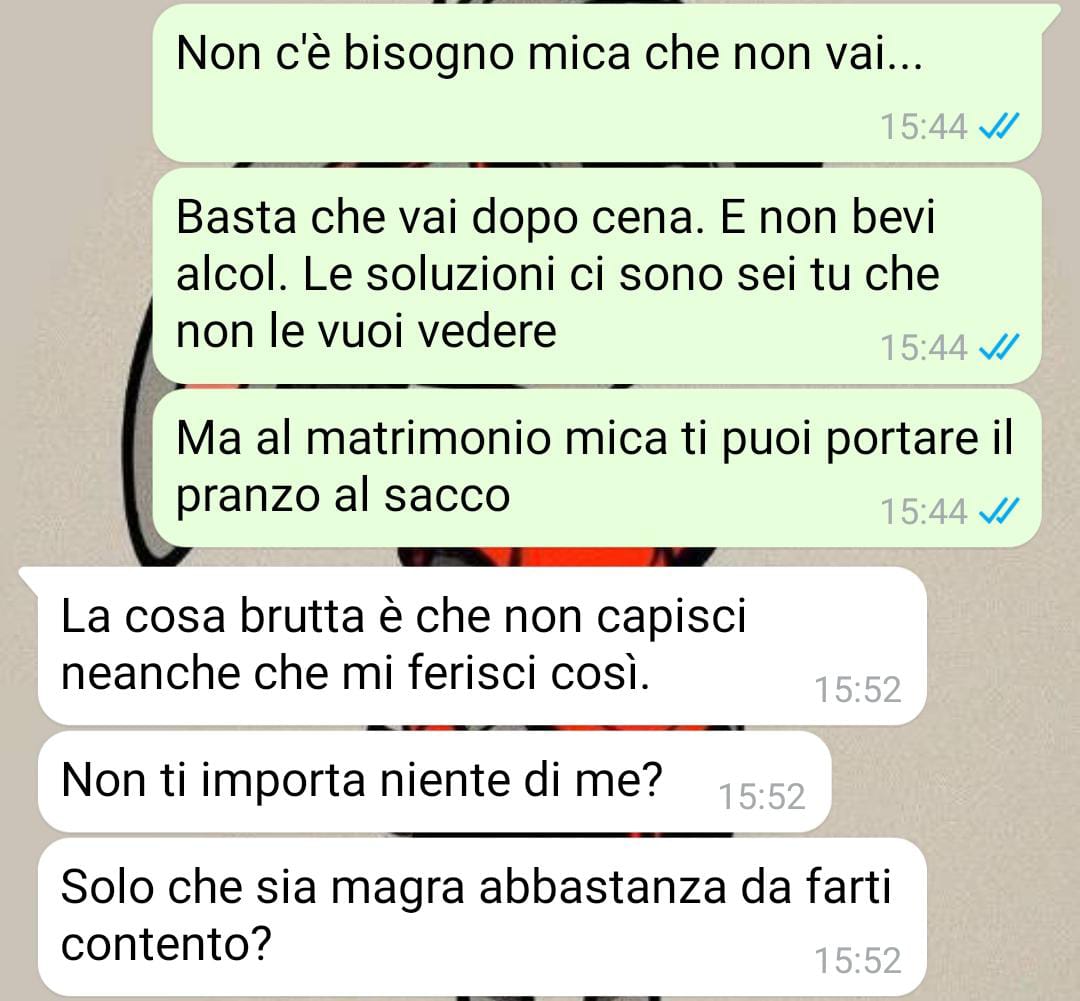Viewport: 1080px width, 1001px height.
Task: Select the received message 'La cosa brutta è che non capisci'
Action: pos(482,646)
